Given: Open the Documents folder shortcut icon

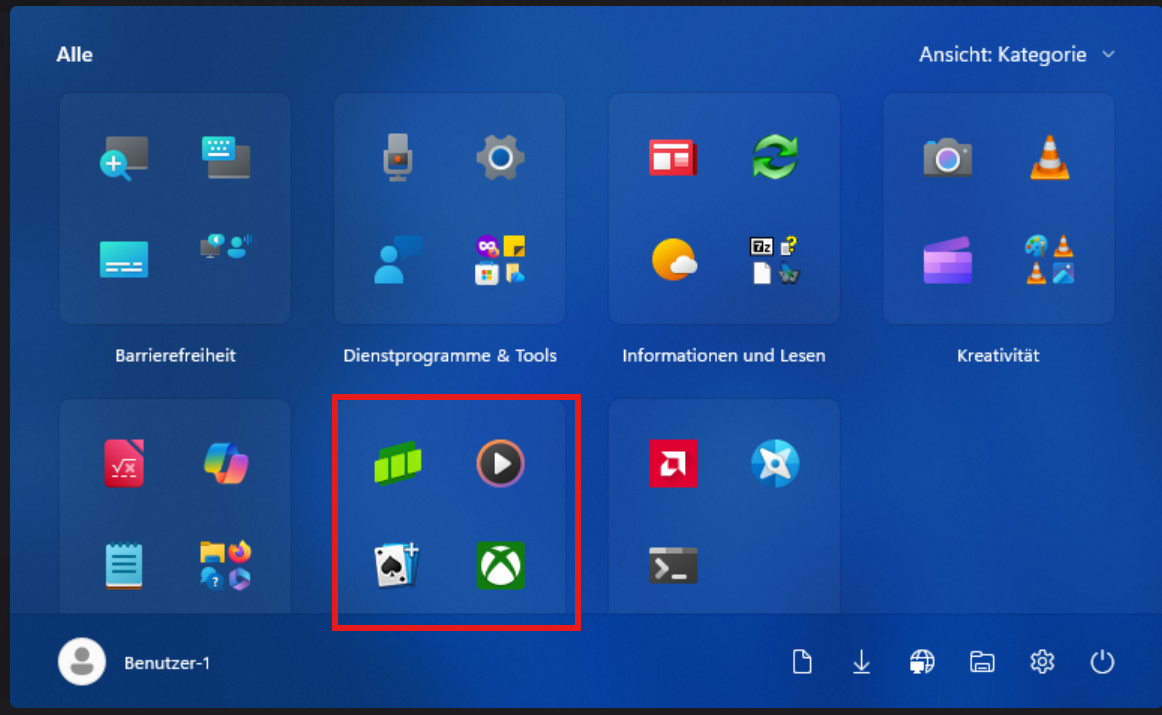Looking at the screenshot, I should point(802,662).
